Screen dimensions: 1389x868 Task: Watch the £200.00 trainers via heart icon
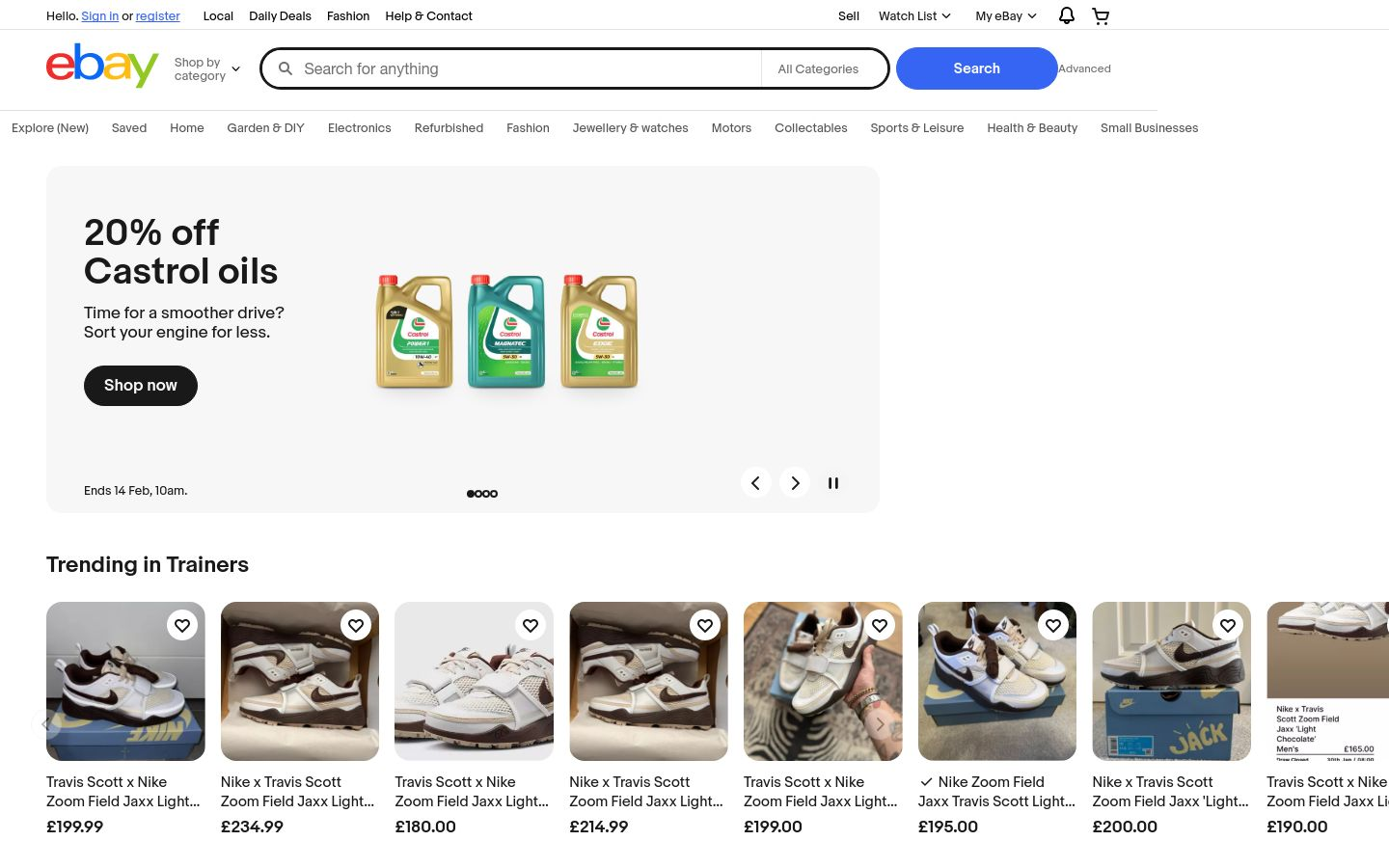[1228, 626]
